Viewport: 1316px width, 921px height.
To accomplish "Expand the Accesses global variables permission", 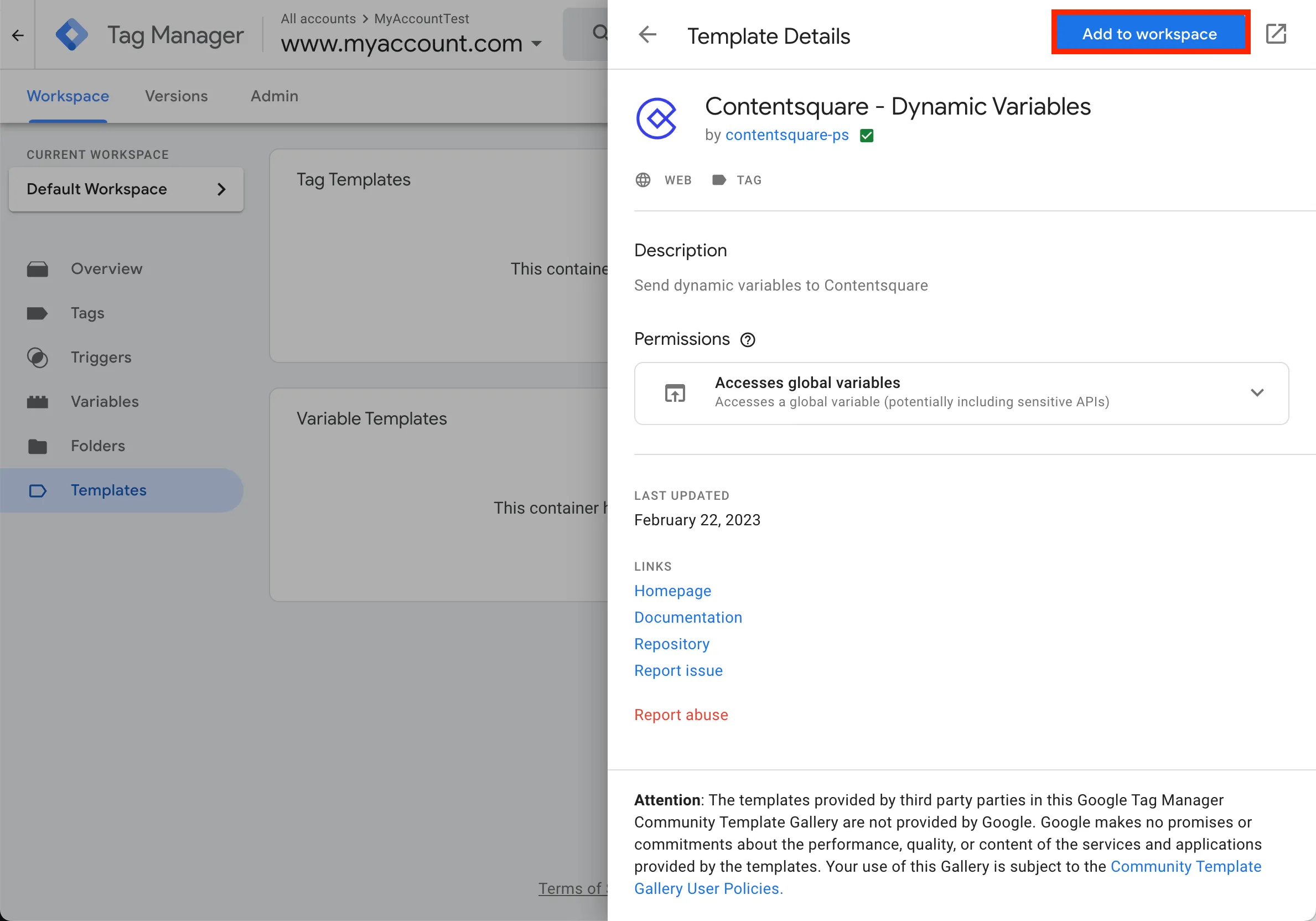I will click(1256, 393).
